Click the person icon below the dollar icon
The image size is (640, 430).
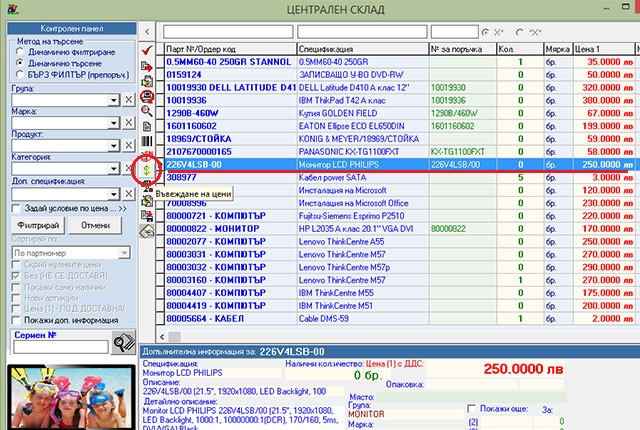(x=147, y=186)
